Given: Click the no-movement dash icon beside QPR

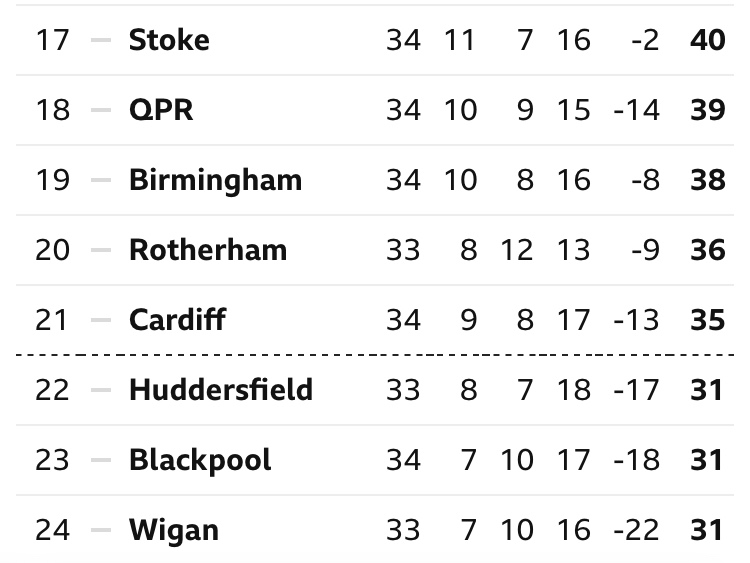Looking at the screenshot, I should coord(100,110).
